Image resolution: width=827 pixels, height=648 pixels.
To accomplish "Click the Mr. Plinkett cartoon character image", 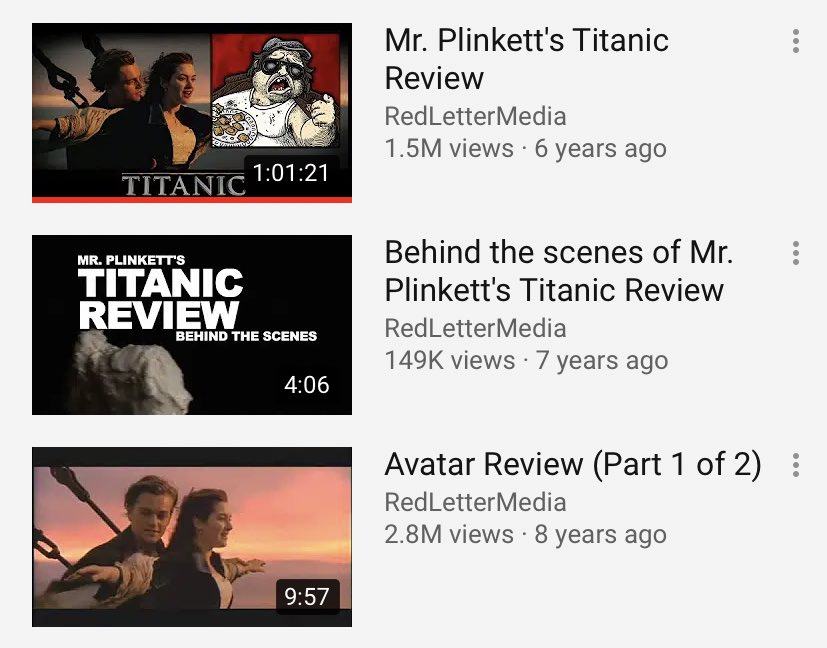I will [276, 91].
